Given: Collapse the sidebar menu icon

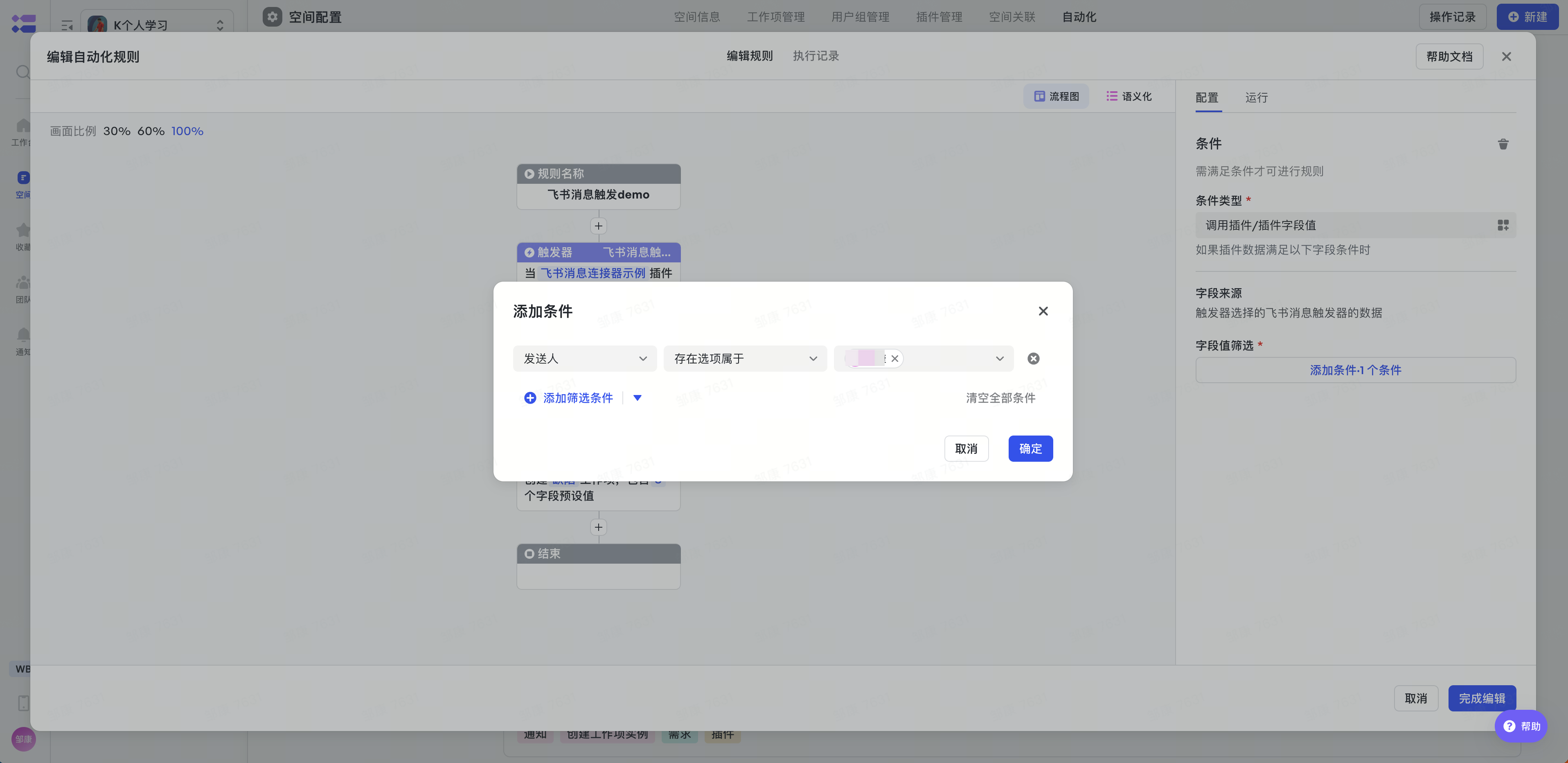Looking at the screenshot, I should tap(67, 25).
